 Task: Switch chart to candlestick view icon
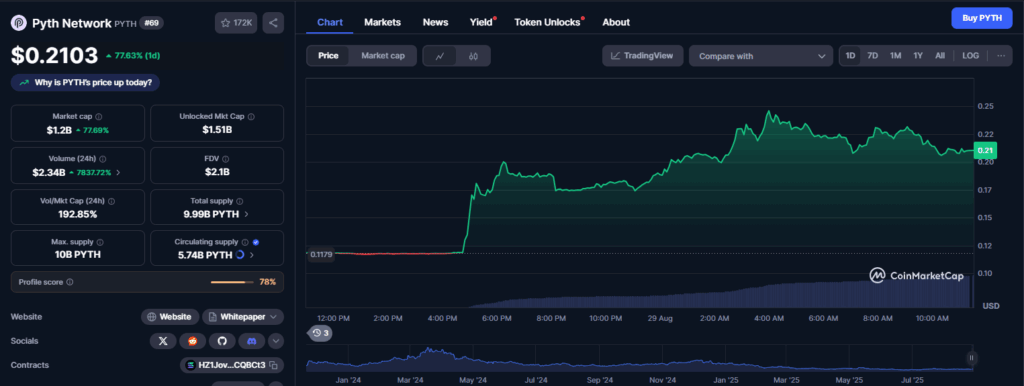click(473, 56)
